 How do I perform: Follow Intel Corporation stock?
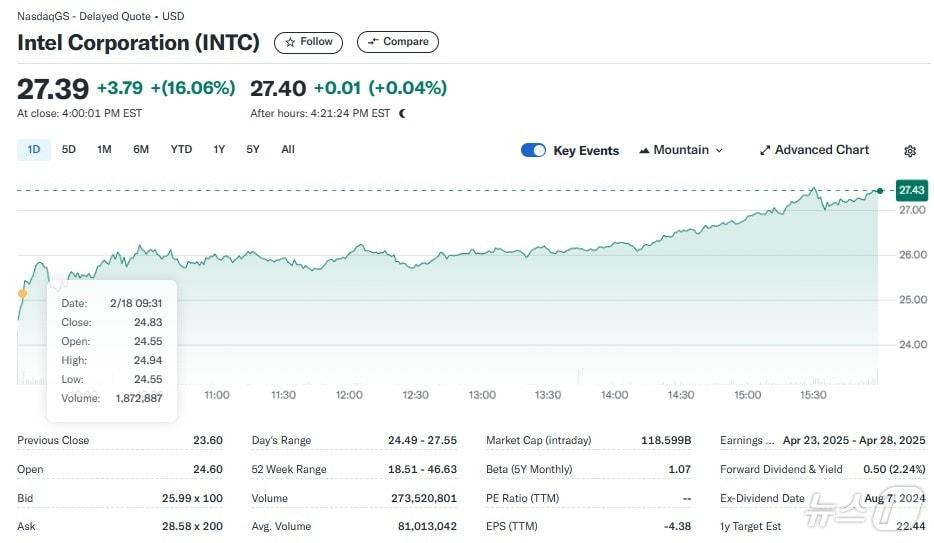tap(308, 42)
